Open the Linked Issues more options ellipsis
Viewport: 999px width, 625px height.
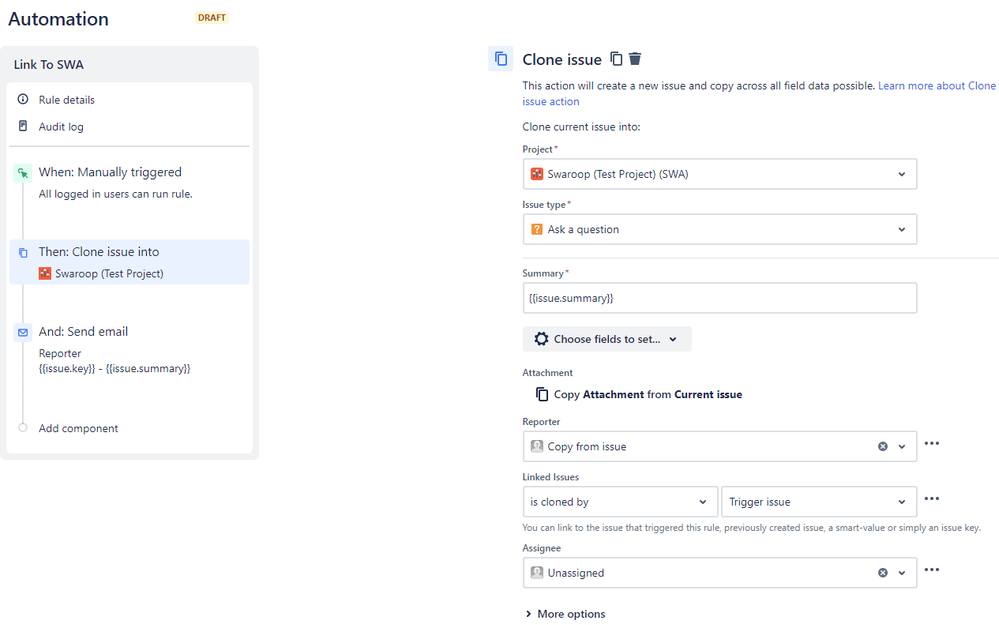coord(931,499)
